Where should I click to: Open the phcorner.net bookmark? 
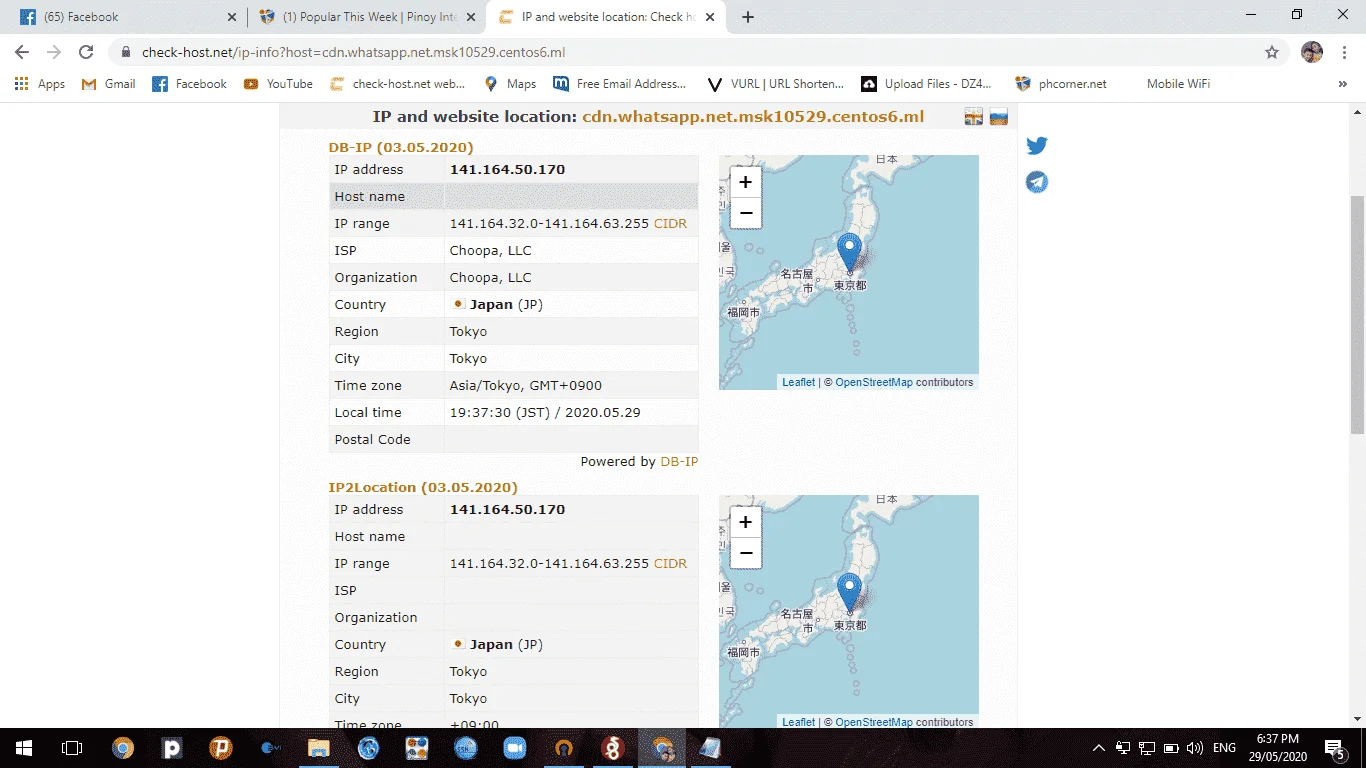click(1061, 84)
